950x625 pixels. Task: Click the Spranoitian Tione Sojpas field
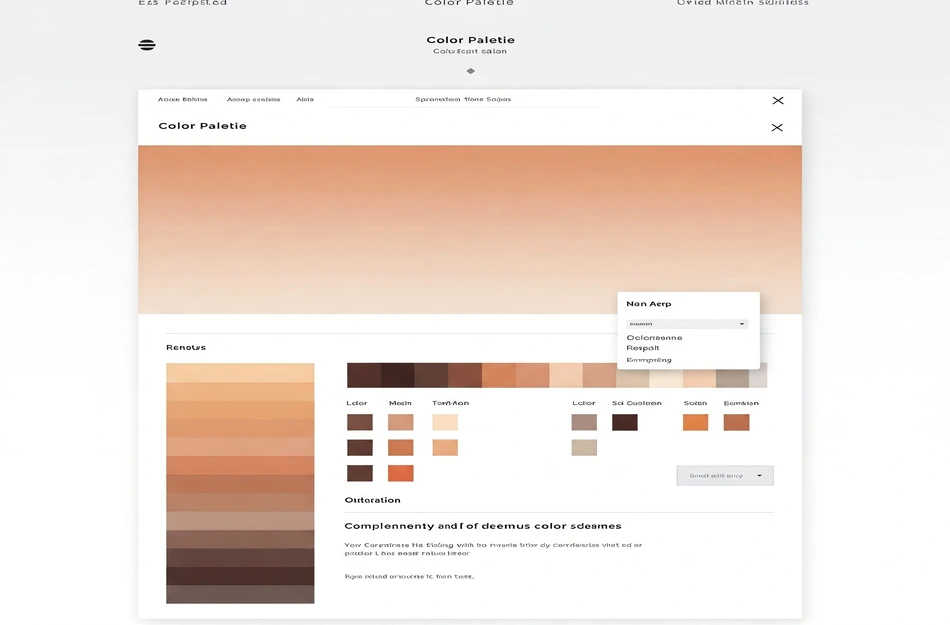coord(464,100)
